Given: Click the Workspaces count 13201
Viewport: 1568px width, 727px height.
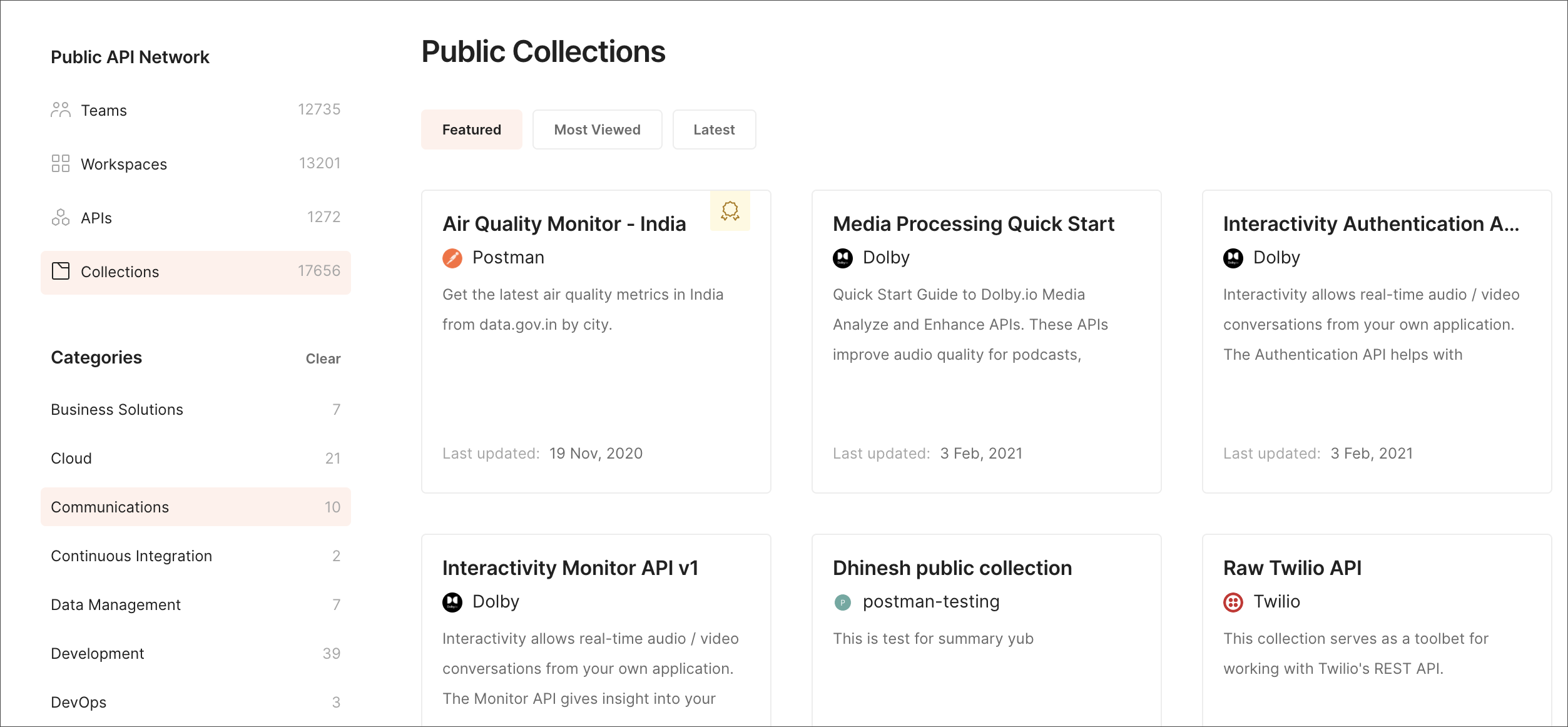Looking at the screenshot, I should [320, 163].
